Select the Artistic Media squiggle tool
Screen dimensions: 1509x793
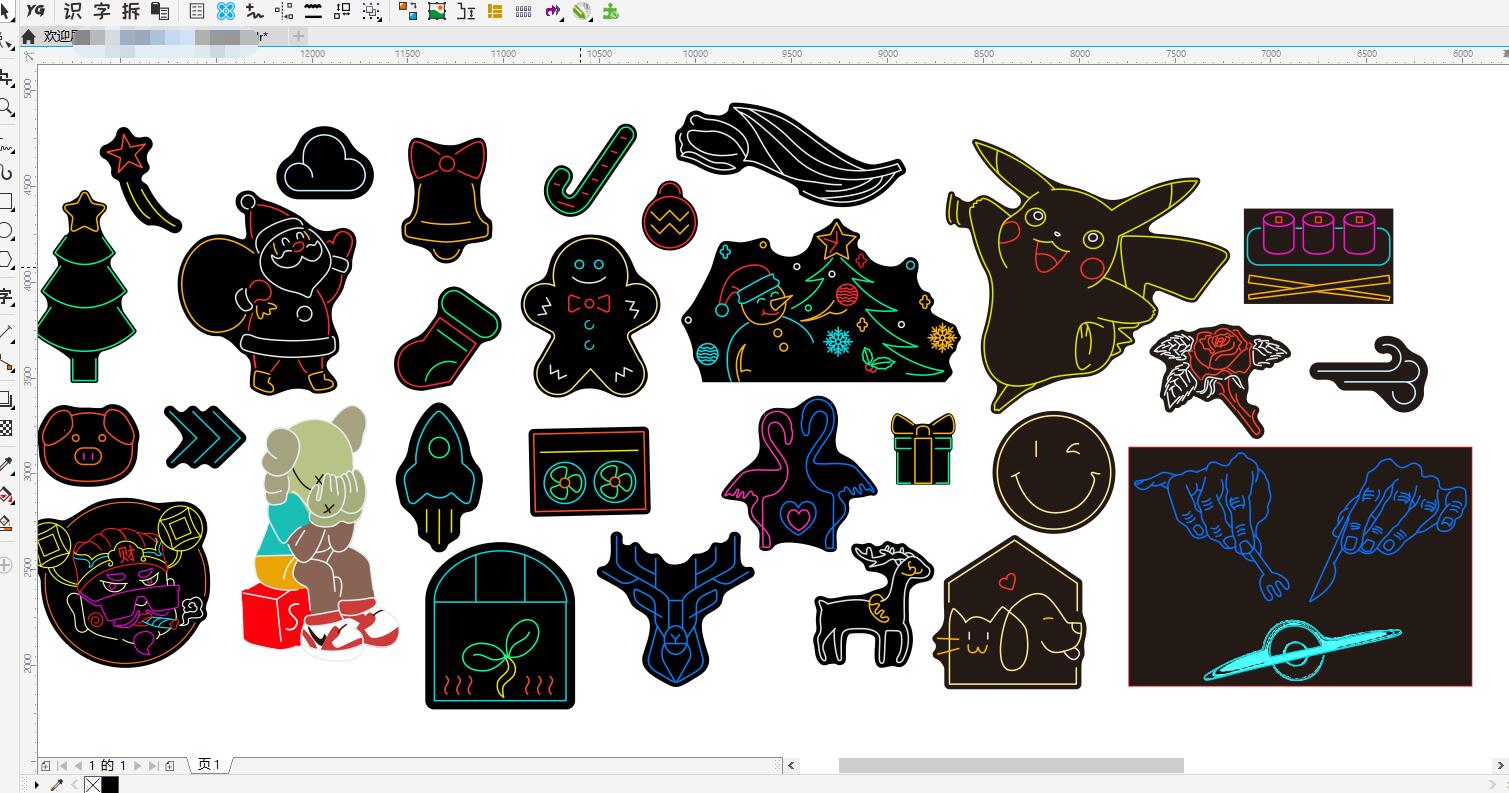coord(7,172)
